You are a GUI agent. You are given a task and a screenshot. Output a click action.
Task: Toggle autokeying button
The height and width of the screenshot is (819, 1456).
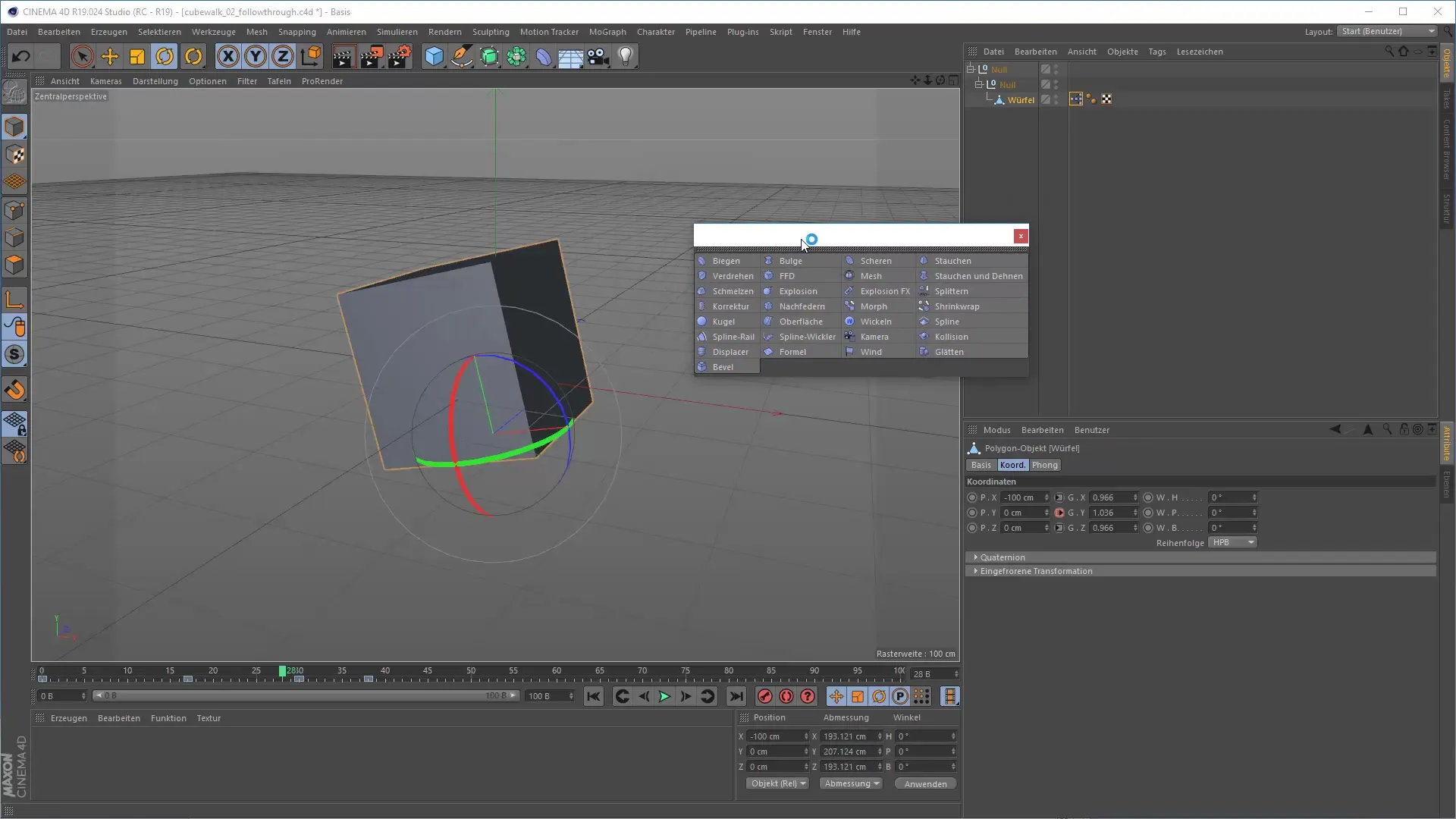point(786,696)
